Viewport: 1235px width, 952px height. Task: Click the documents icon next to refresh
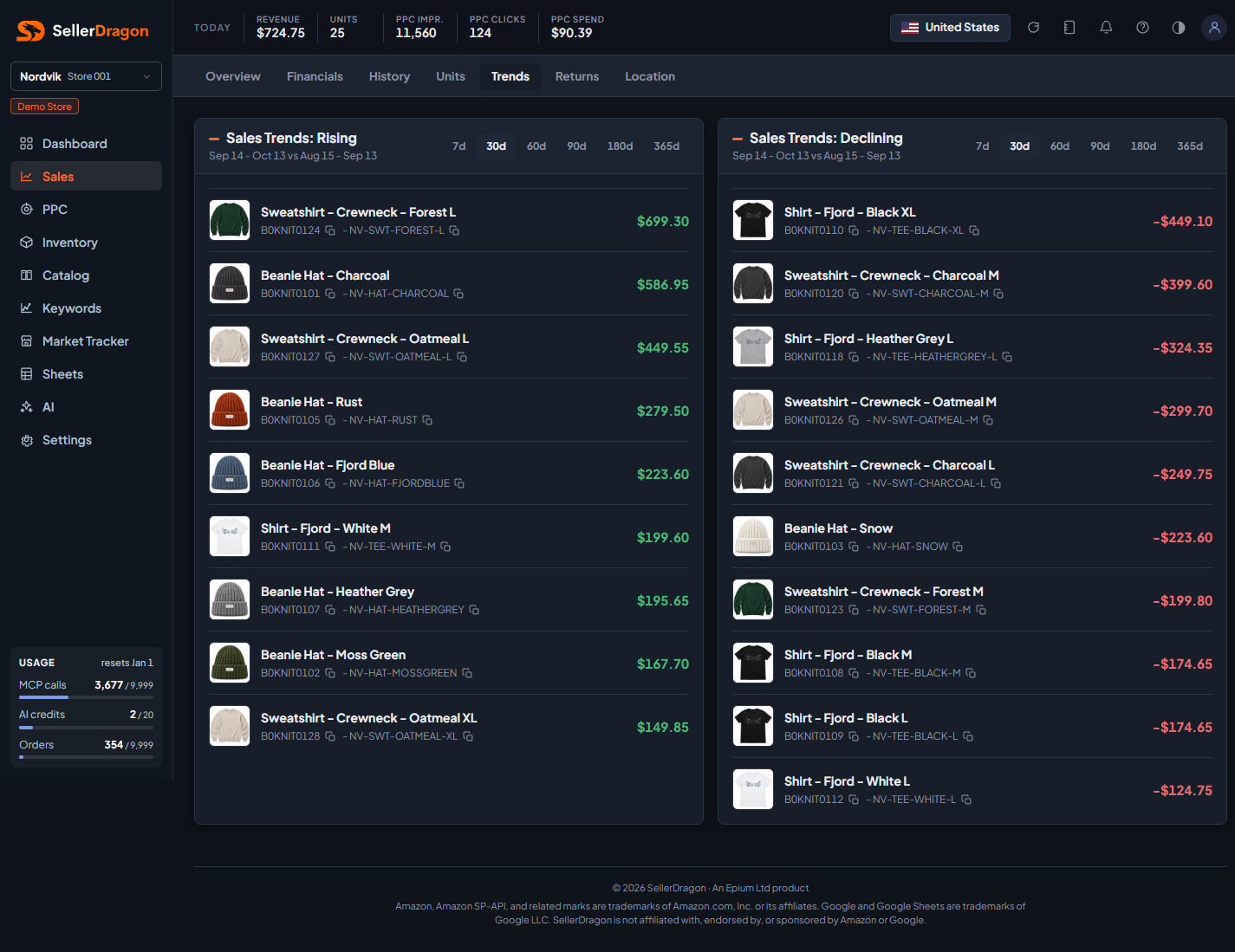(x=1069, y=28)
